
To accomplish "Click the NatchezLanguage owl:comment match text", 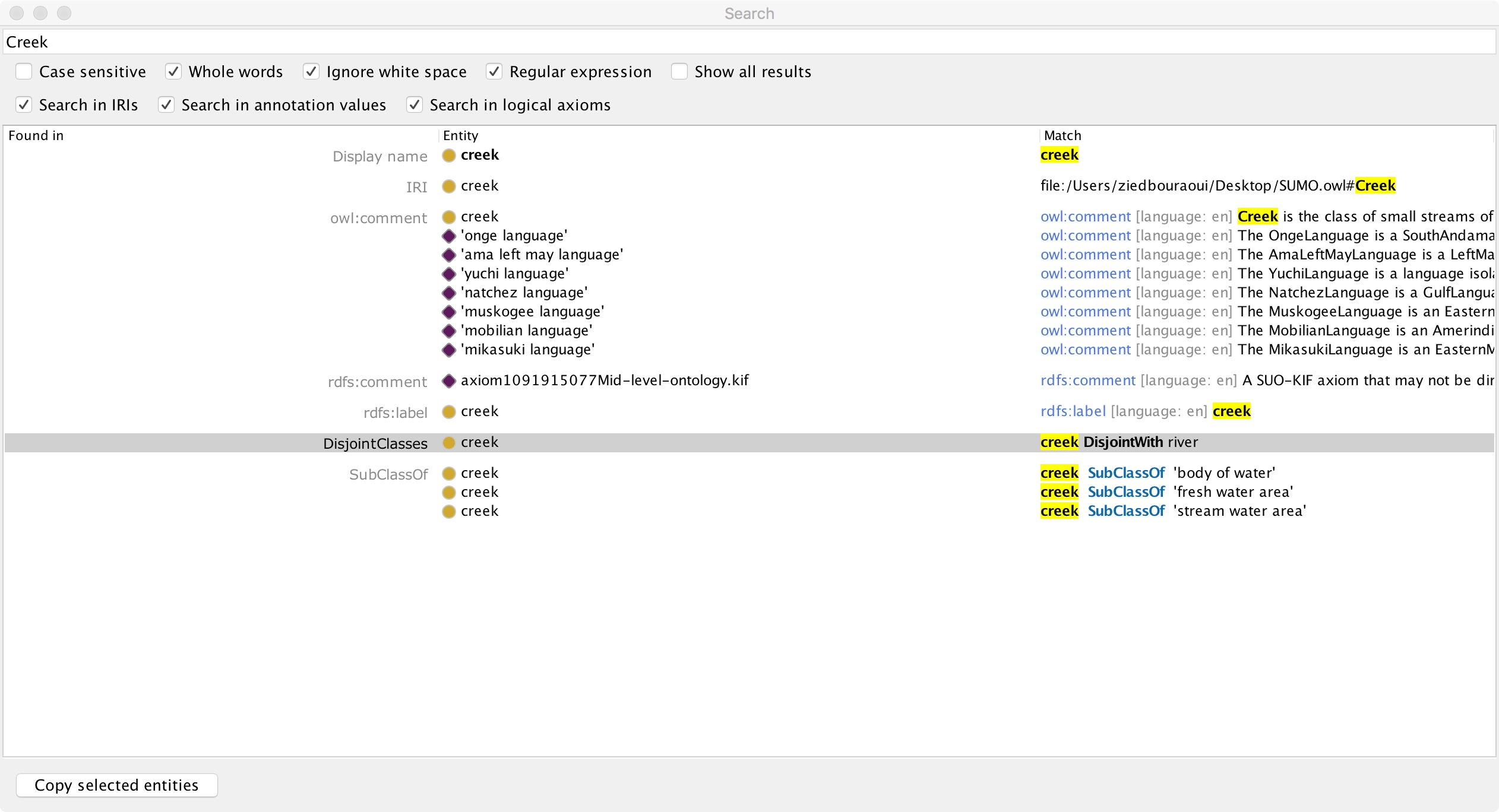I will [x=1267, y=293].
